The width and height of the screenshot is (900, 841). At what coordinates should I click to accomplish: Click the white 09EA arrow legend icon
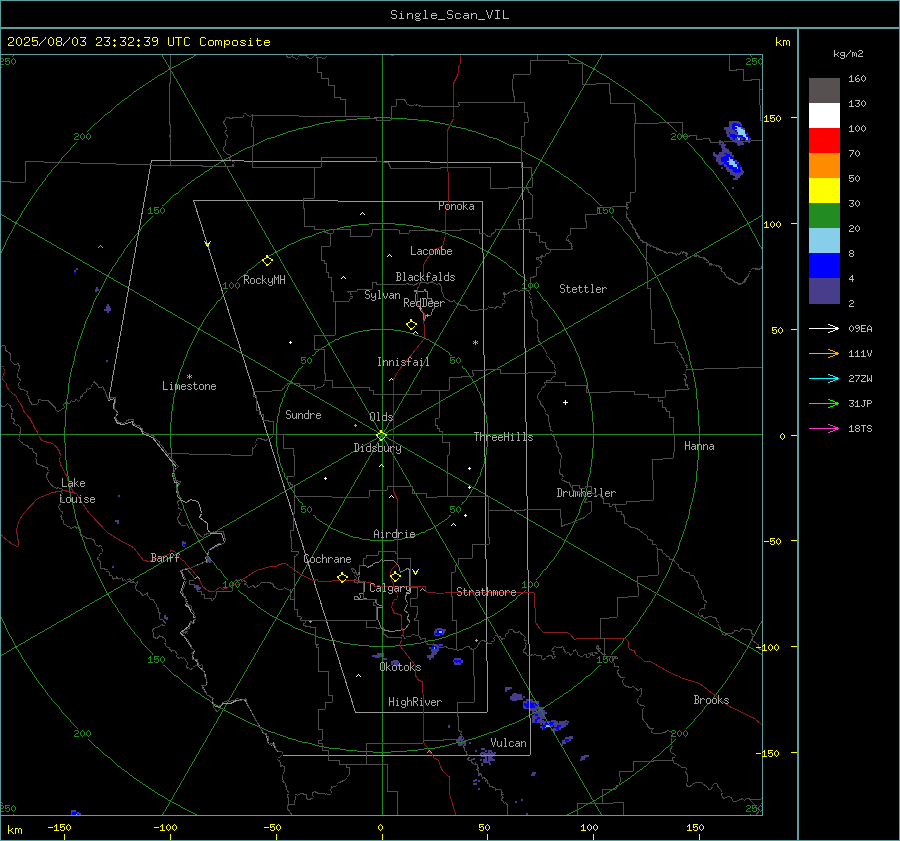(x=824, y=328)
